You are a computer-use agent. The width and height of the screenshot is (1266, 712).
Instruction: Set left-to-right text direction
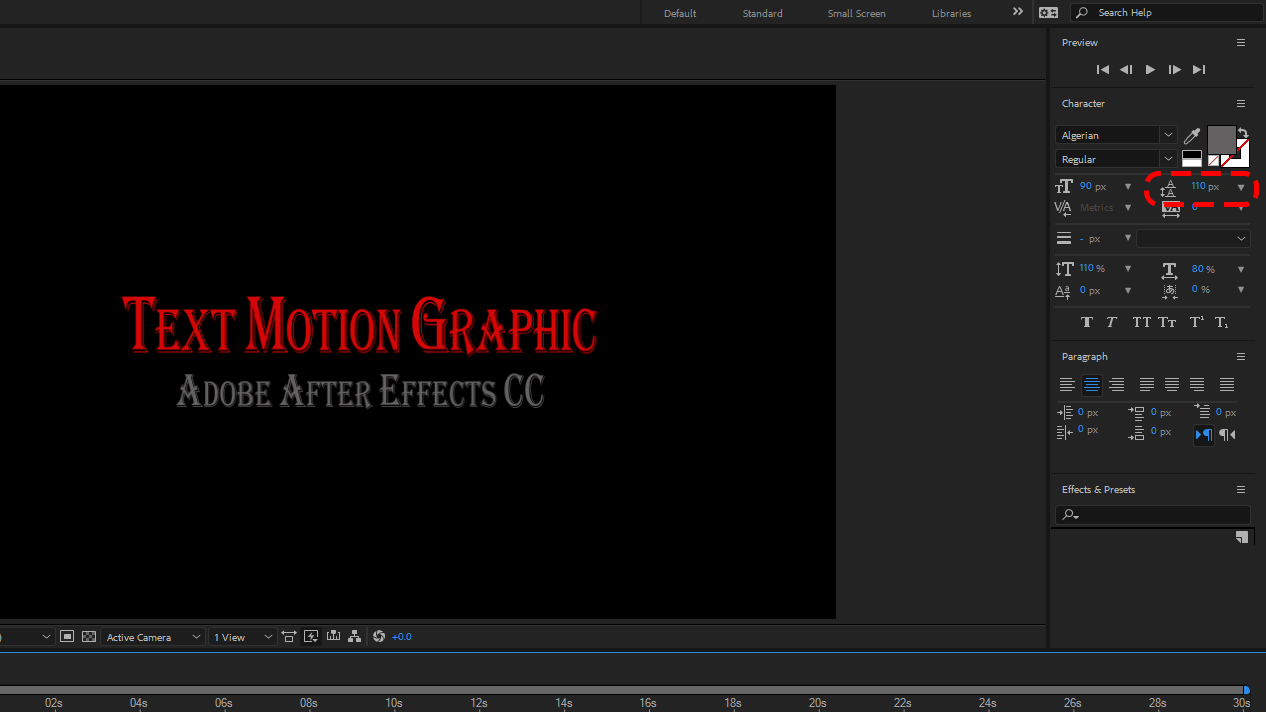pyautogui.click(x=1204, y=434)
